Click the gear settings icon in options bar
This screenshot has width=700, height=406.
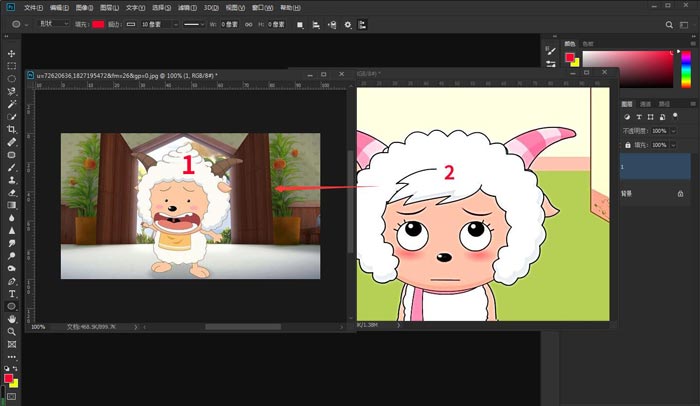(347, 24)
